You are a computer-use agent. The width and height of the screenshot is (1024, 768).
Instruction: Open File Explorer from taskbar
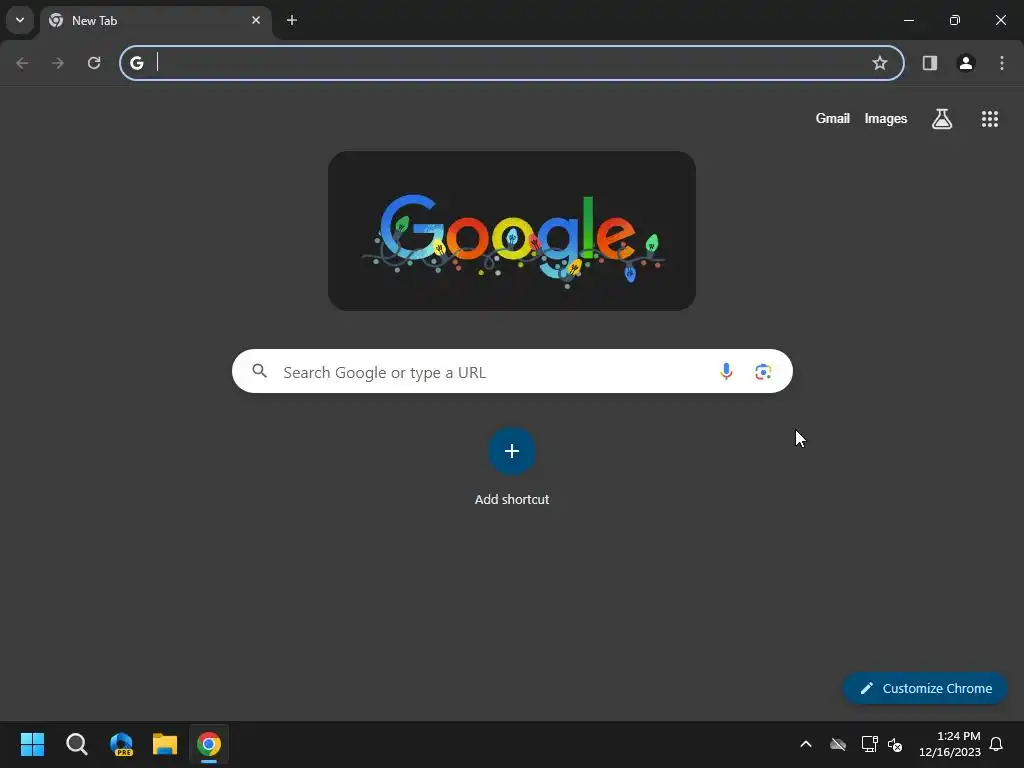165,744
